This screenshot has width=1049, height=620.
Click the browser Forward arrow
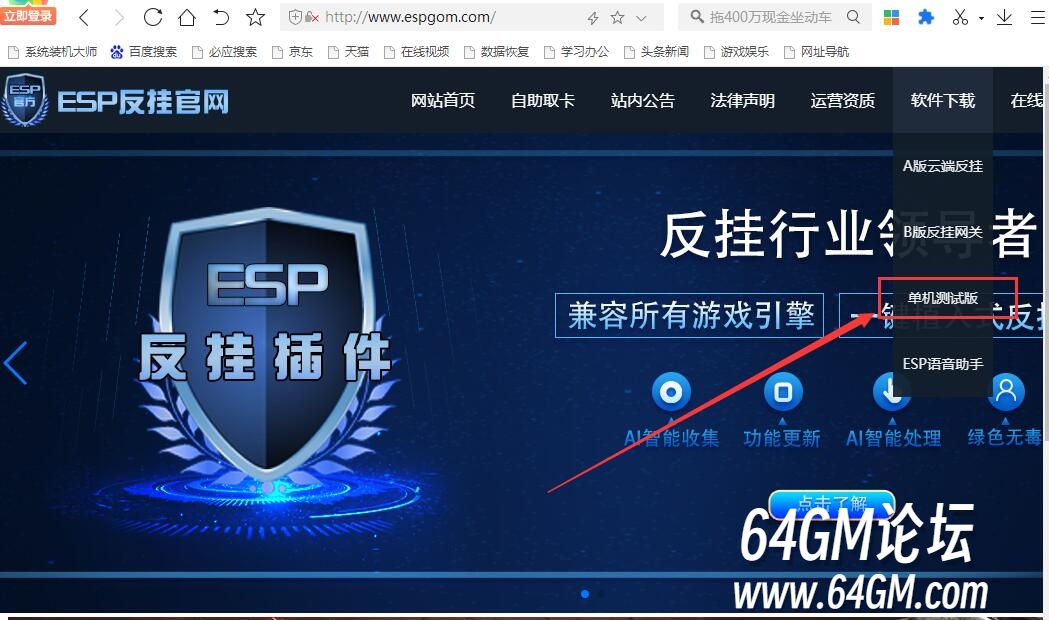[x=119, y=17]
